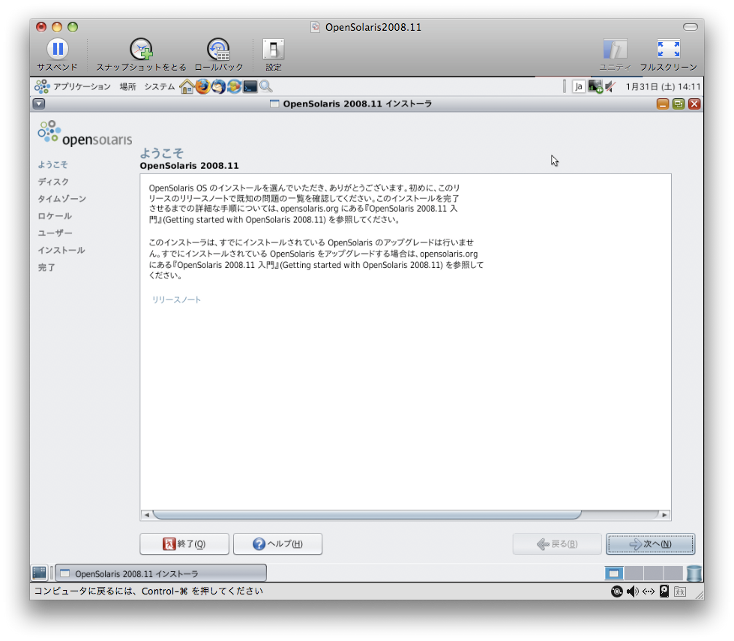Open the 場所 (Places) menu
This screenshot has width=734, height=641.
tap(128, 87)
